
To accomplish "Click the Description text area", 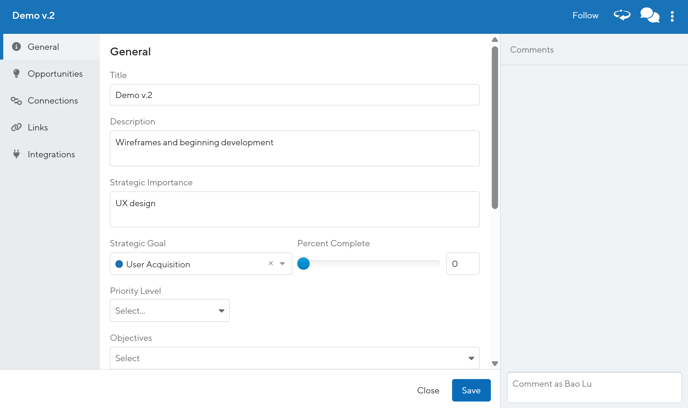I will coord(294,148).
